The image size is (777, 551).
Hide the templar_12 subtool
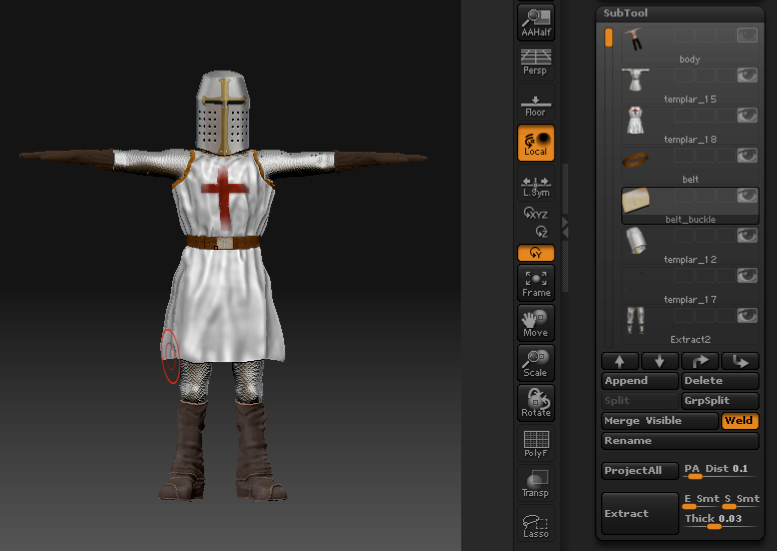coord(747,235)
